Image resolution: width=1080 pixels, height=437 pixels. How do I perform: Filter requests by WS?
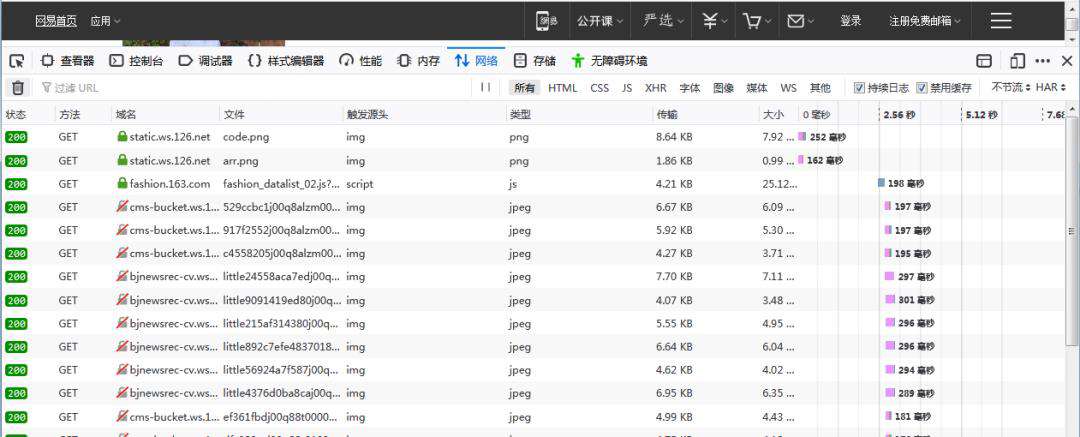[789, 88]
